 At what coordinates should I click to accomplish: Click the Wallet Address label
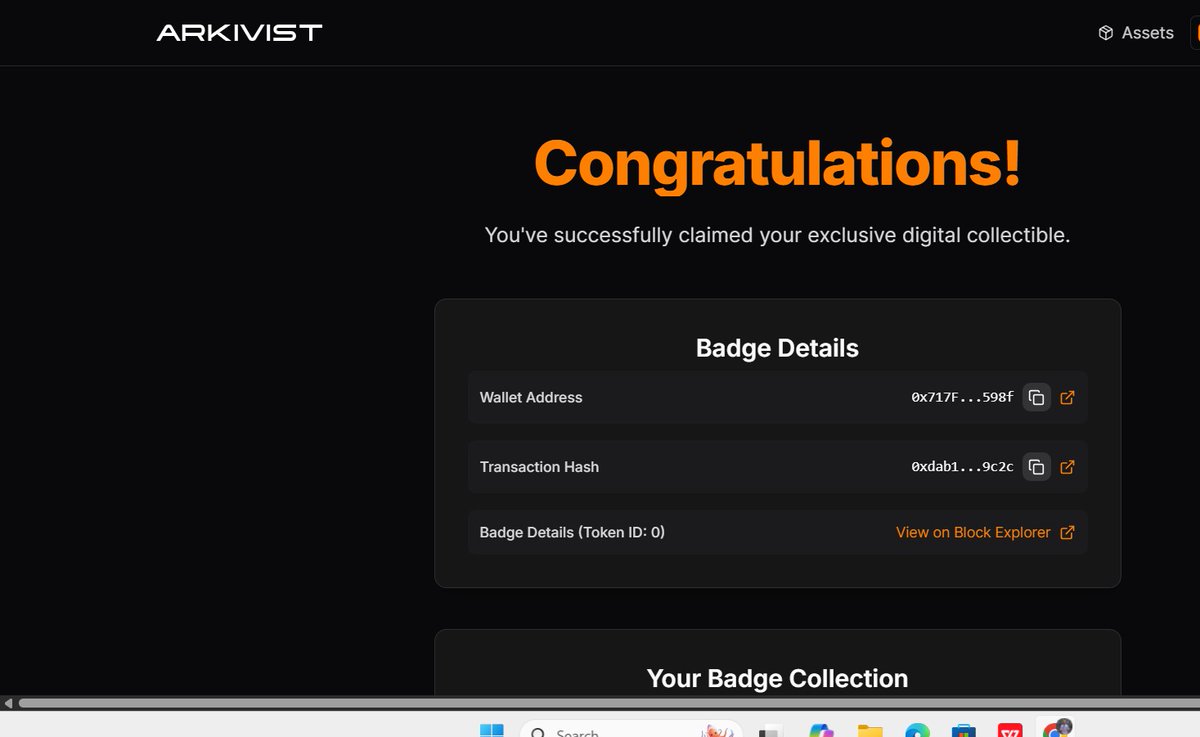pos(531,397)
